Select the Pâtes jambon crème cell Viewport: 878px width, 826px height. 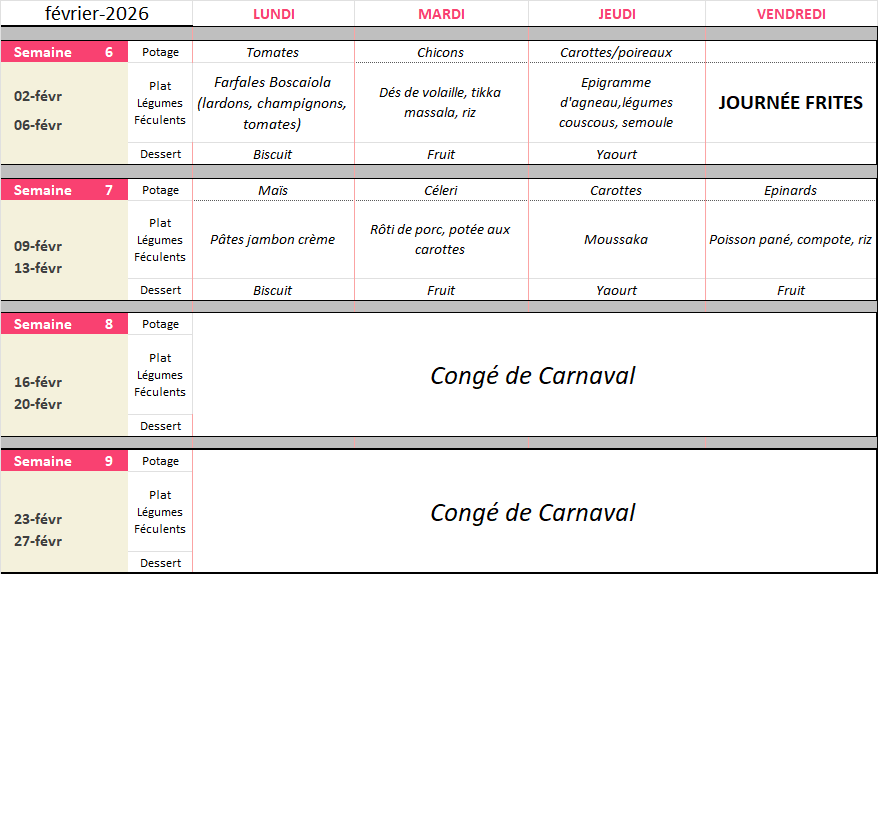click(273, 240)
